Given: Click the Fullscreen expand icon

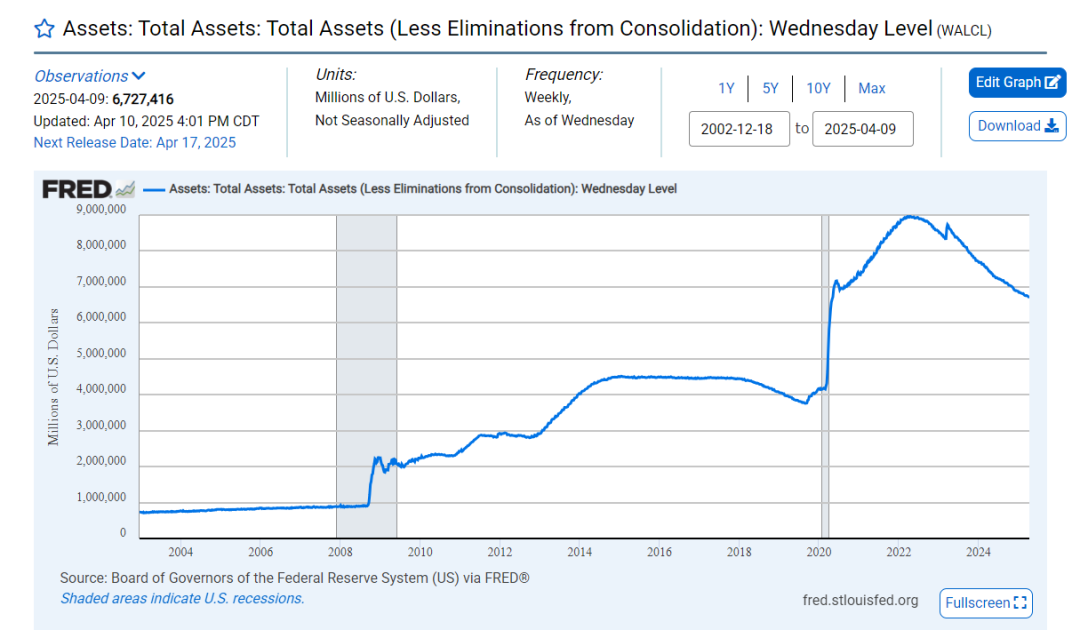Looking at the screenshot, I should pos(1020,603).
